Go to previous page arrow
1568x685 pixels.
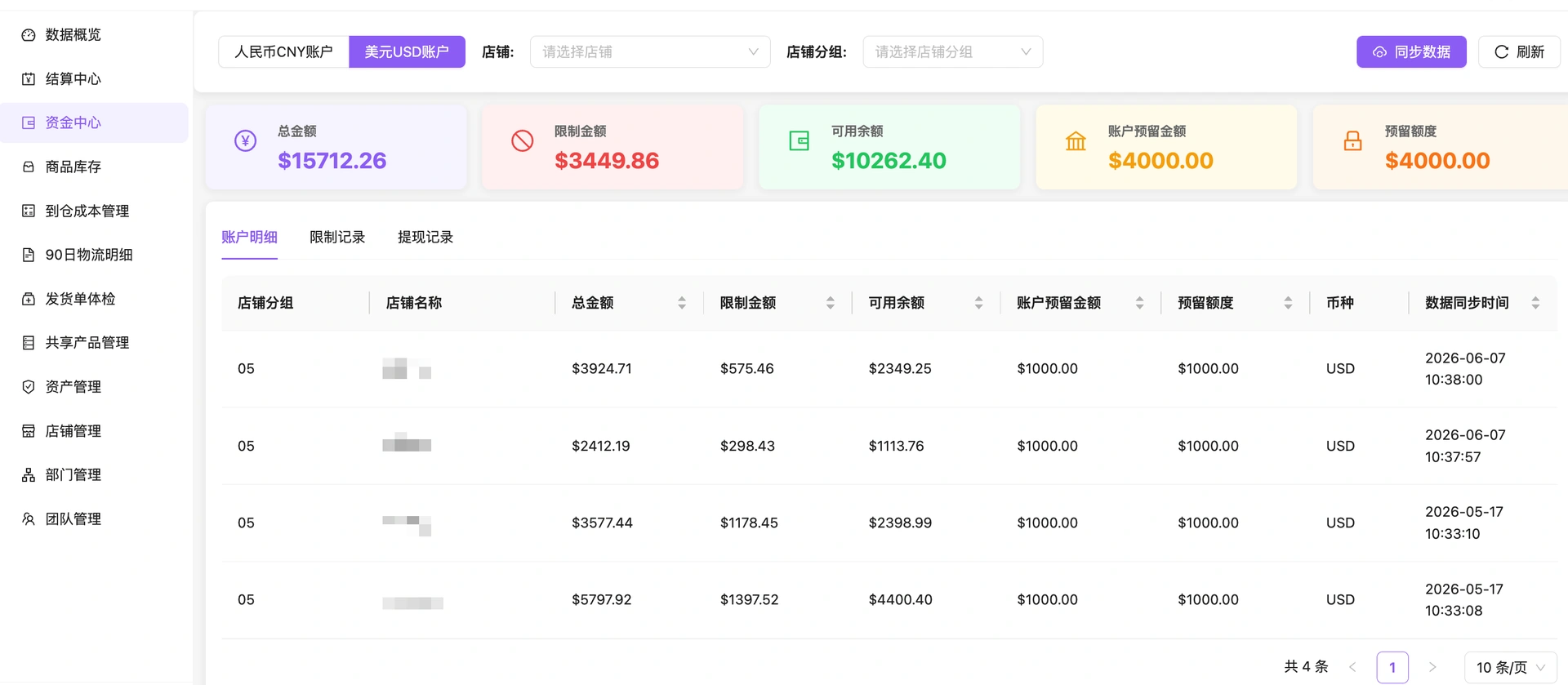(x=1352, y=667)
